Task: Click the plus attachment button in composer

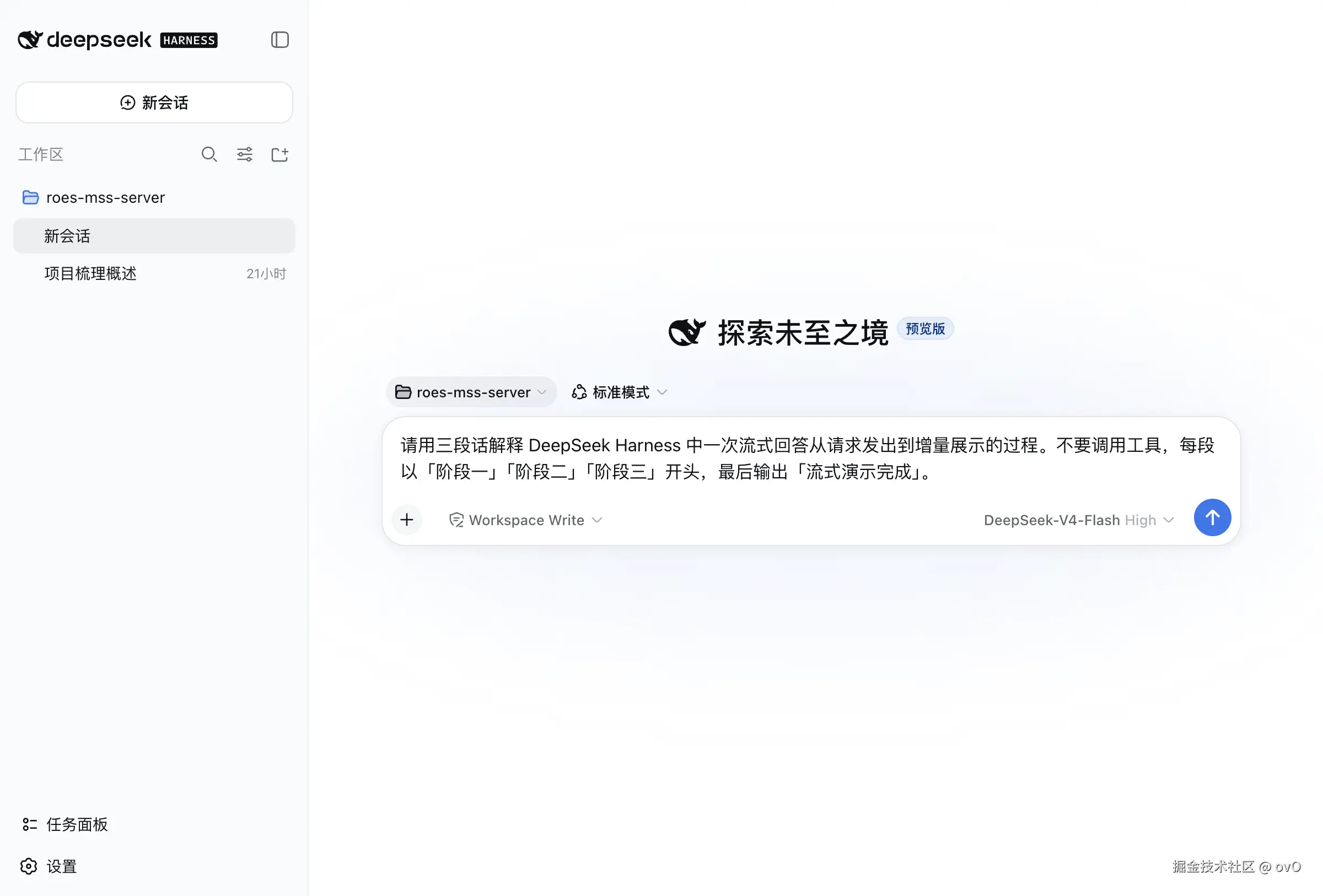Action: (x=407, y=520)
